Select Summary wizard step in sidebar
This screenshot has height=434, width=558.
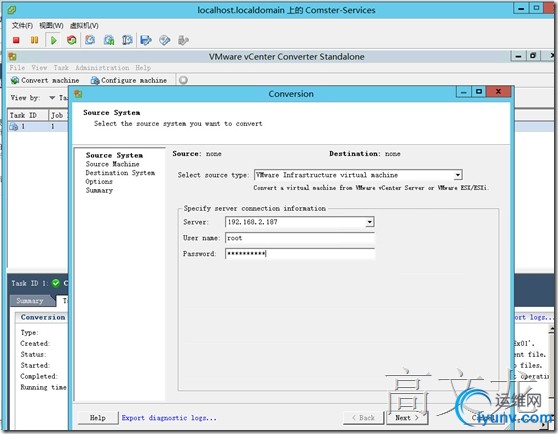(99, 190)
